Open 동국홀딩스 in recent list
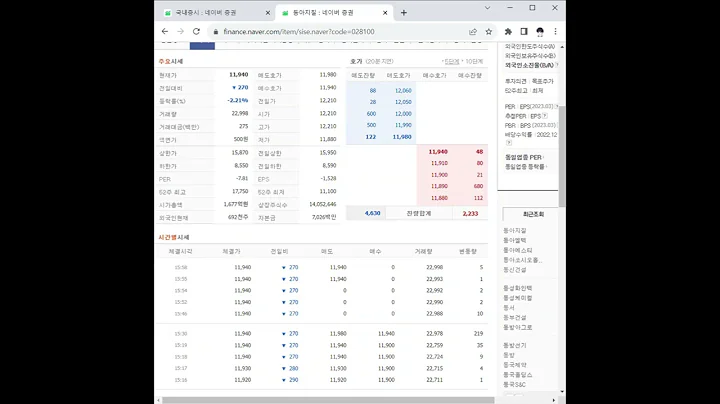The height and width of the screenshot is (404, 720). point(518,375)
